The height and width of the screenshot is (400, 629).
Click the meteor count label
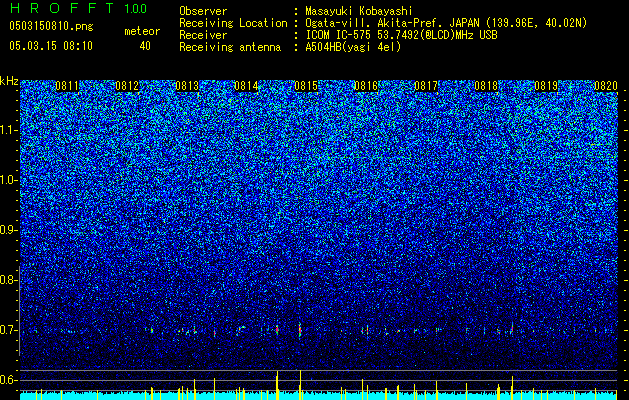(142, 31)
